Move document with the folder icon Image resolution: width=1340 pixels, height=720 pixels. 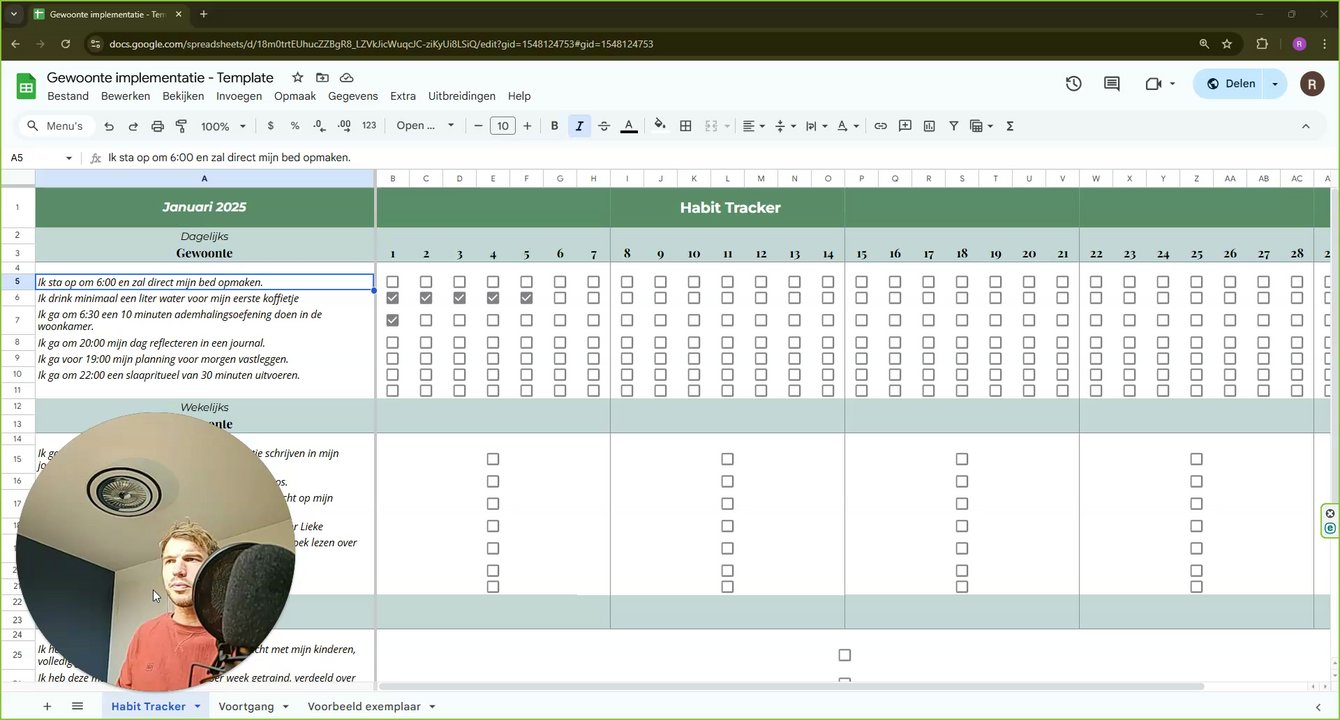coord(322,77)
